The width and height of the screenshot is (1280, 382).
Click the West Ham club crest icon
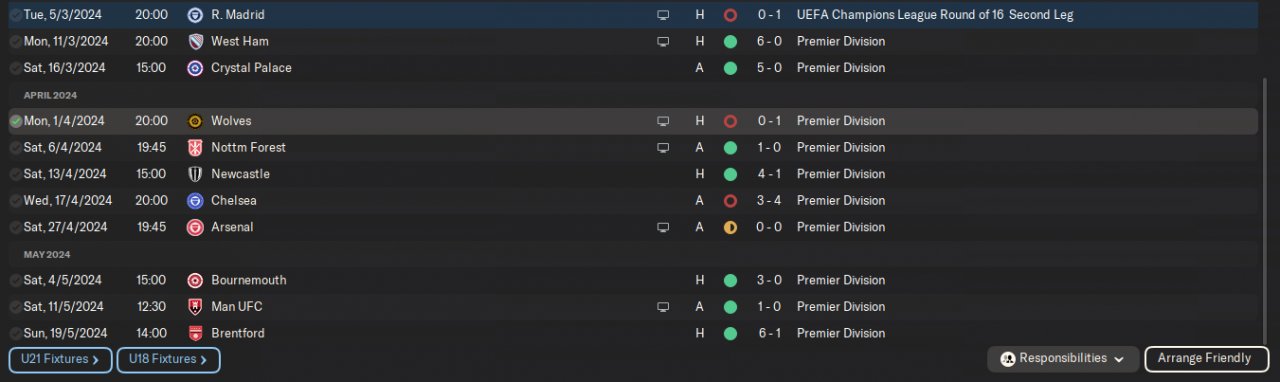point(195,42)
